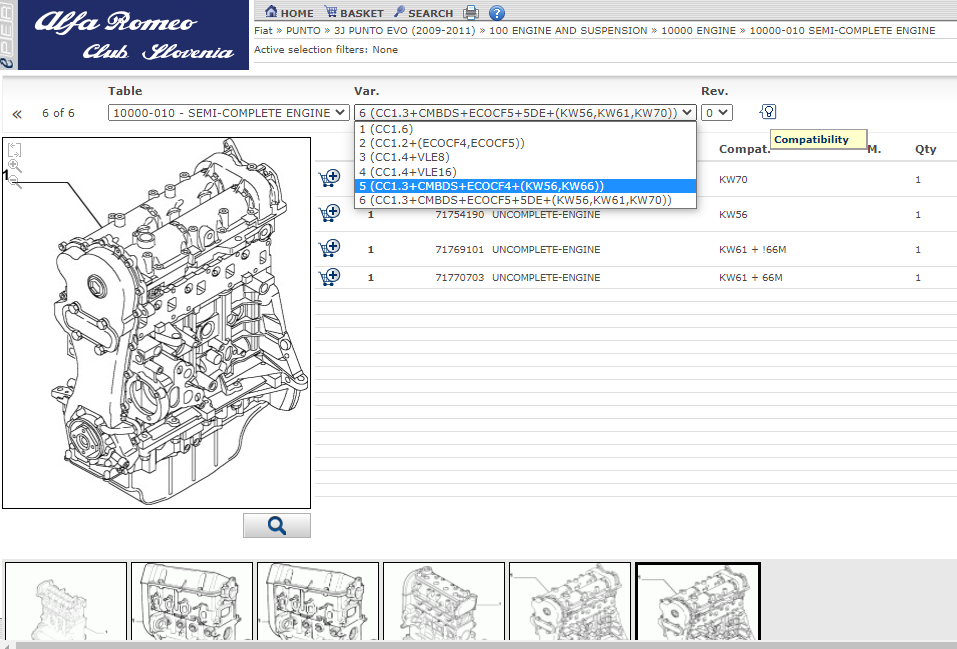Add part 71754190 to basket
This screenshot has width=957, height=649.
330,213
